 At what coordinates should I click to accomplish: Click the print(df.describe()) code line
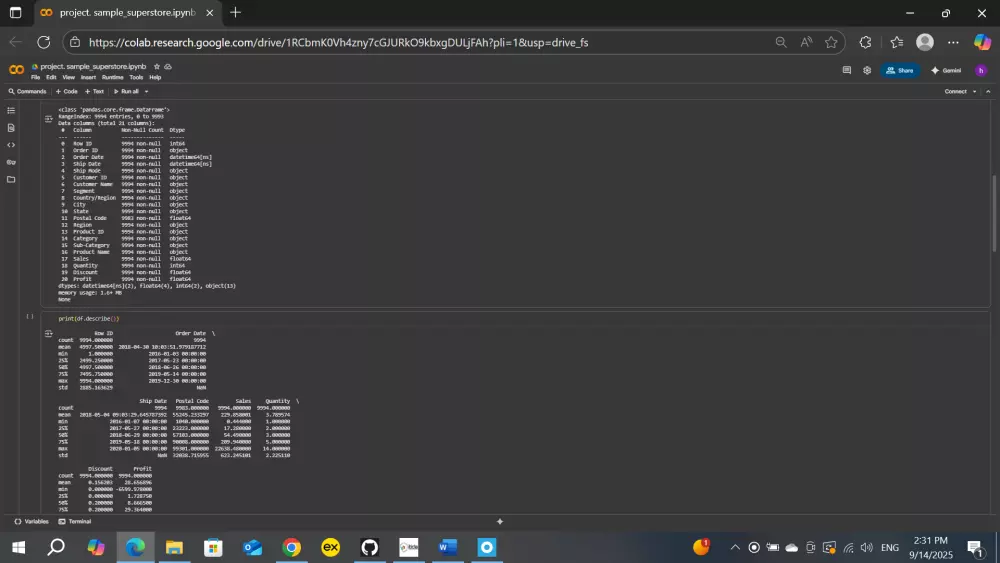pos(89,318)
